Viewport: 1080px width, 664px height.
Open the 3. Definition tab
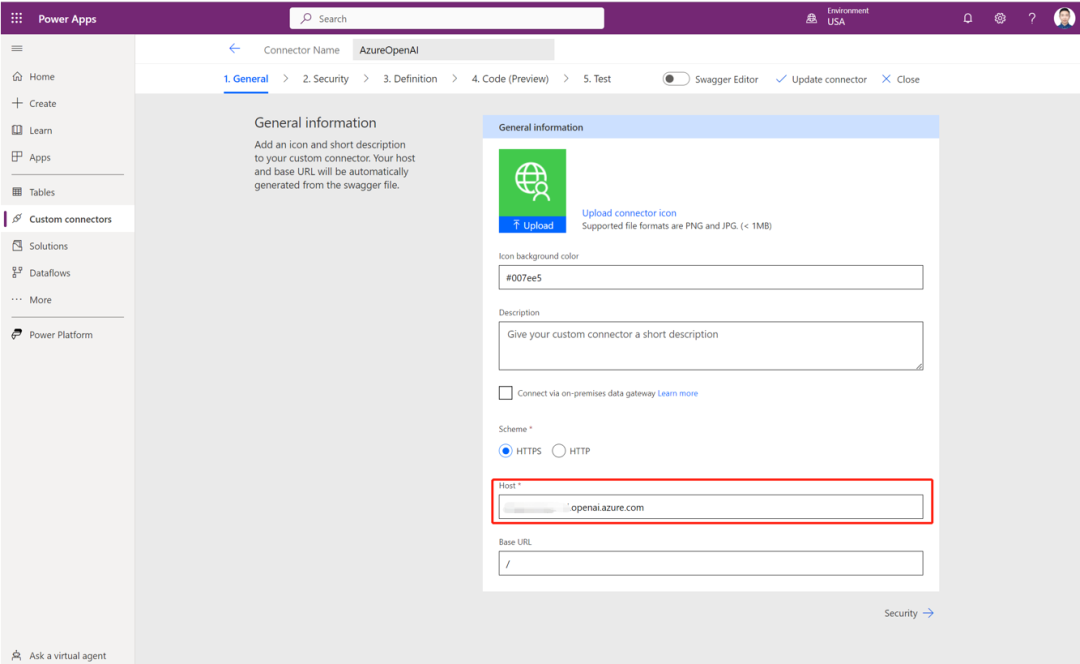pyautogui.click(x=411, y=79)
